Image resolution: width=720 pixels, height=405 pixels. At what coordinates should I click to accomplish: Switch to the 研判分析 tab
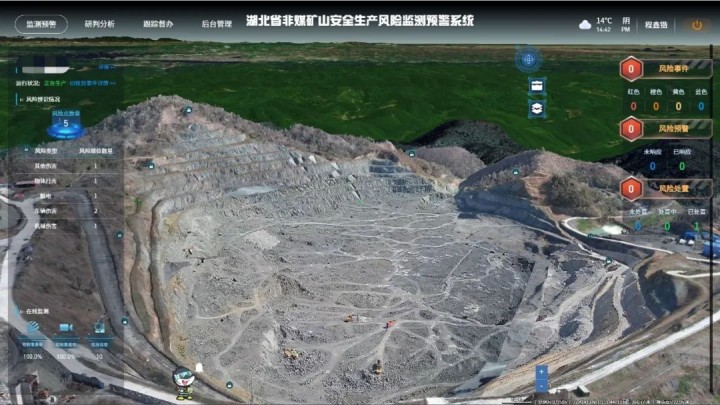click(x=99, y=23)
